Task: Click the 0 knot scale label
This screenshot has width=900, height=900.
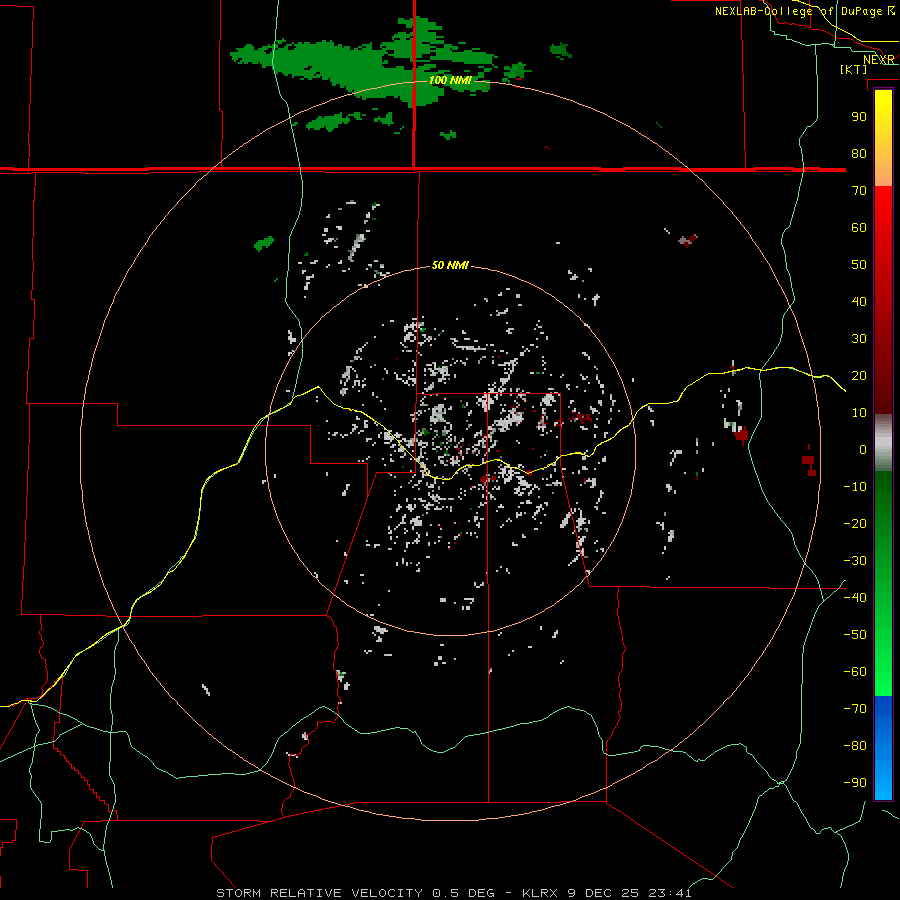Action: coord(863,450)
